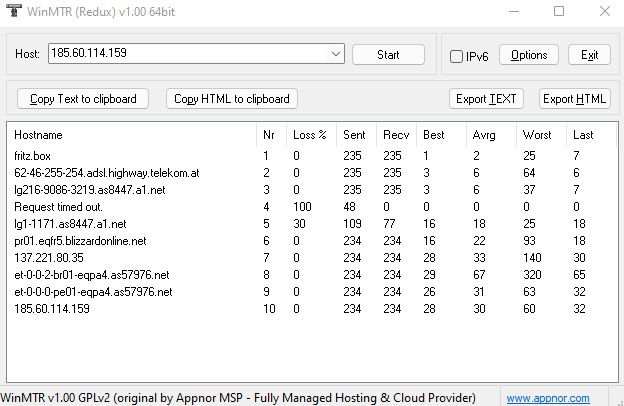This screenshot has width=624, height=406.
Task: Expand the Host address dropdown
Action: [x=335, y=54]
